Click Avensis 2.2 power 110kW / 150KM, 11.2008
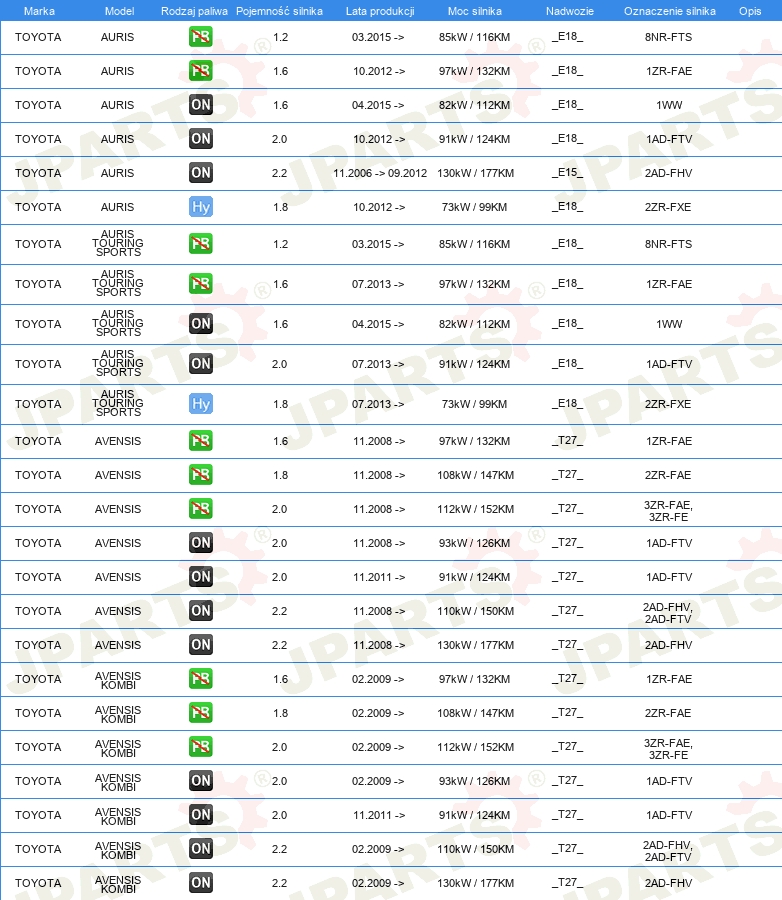This screenshot has width=782, height=900. pyautogui.click(x=475, y=611)
